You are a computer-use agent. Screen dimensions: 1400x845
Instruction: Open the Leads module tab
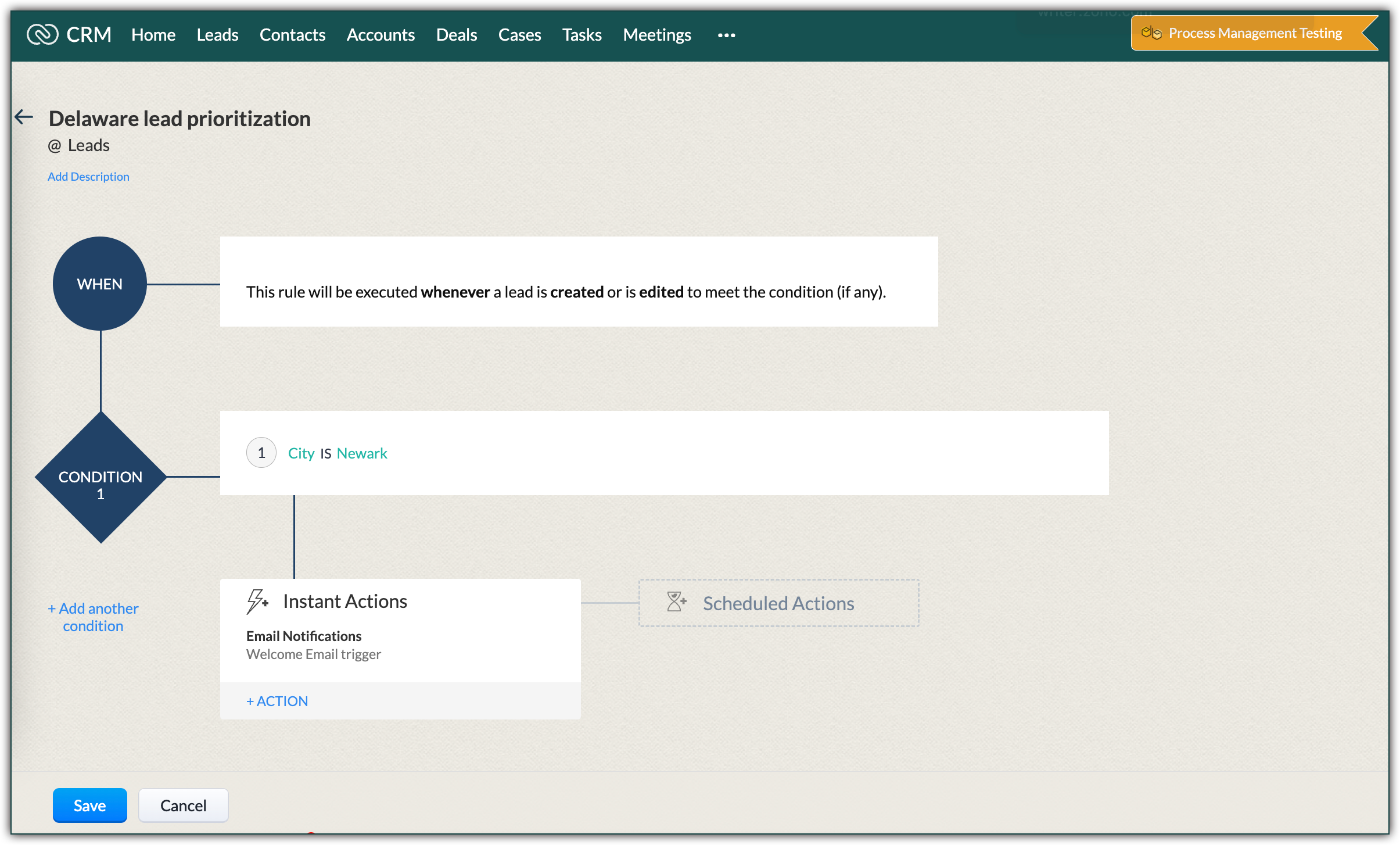(217, 35)
